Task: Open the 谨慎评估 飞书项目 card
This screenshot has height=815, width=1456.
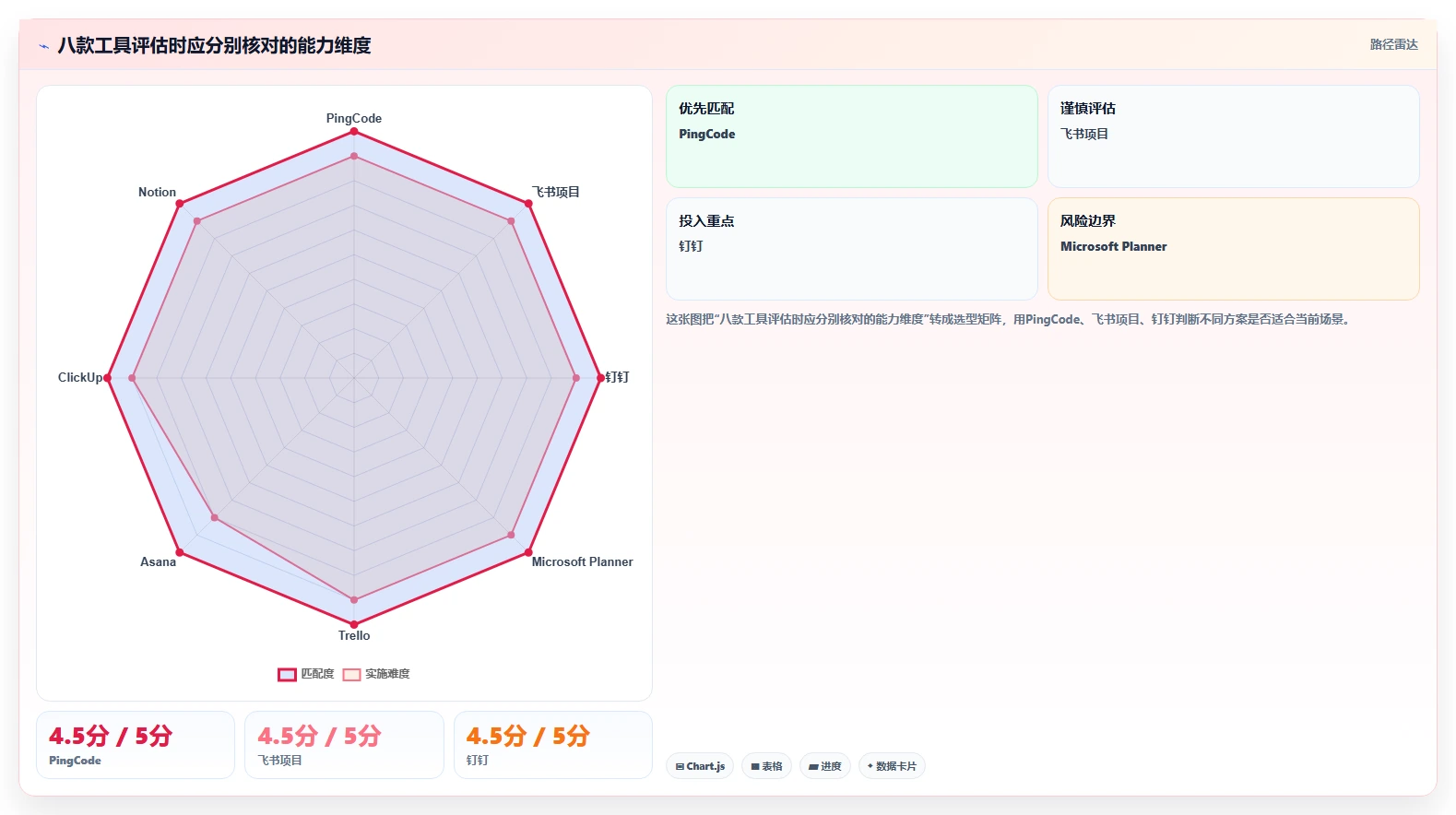Action: [x=1234, y=136]
